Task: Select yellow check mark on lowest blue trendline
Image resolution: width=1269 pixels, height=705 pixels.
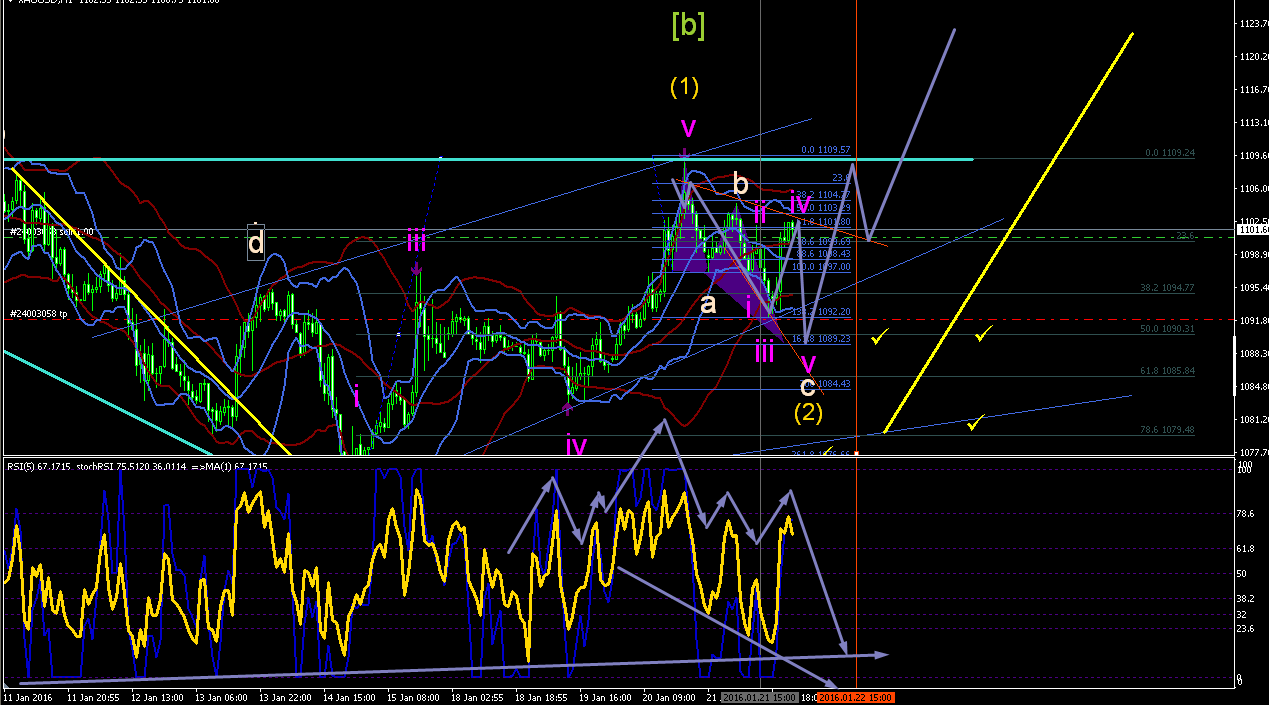Action: point(975,423)
